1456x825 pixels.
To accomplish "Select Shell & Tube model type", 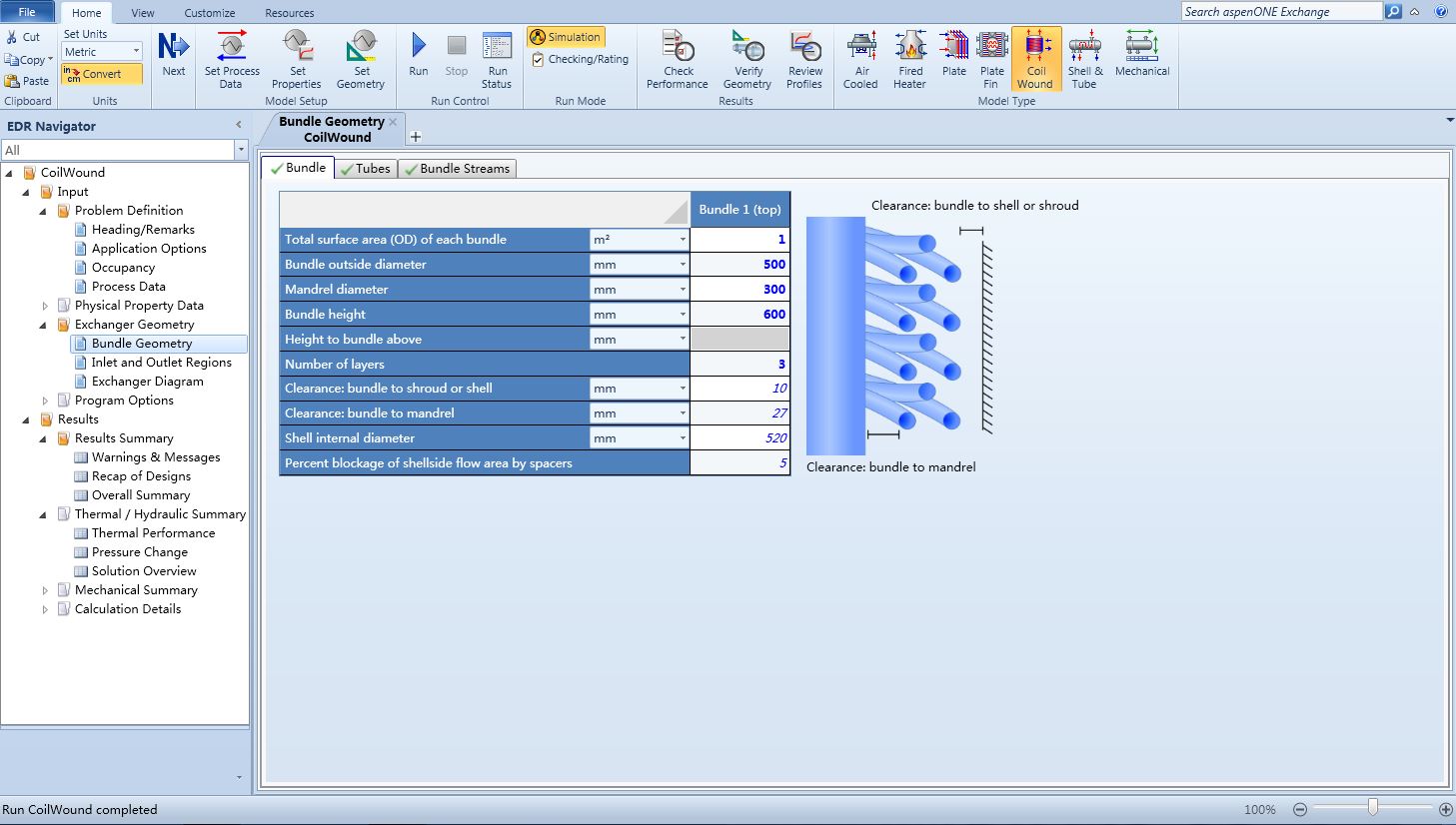I will click(1085, 59).
